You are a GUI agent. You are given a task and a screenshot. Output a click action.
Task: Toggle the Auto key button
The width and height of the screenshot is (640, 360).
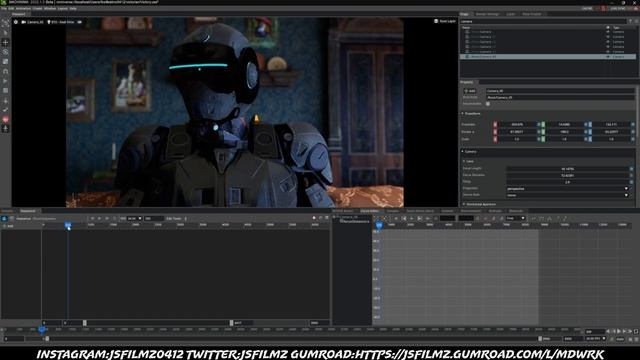click(620, 339)
